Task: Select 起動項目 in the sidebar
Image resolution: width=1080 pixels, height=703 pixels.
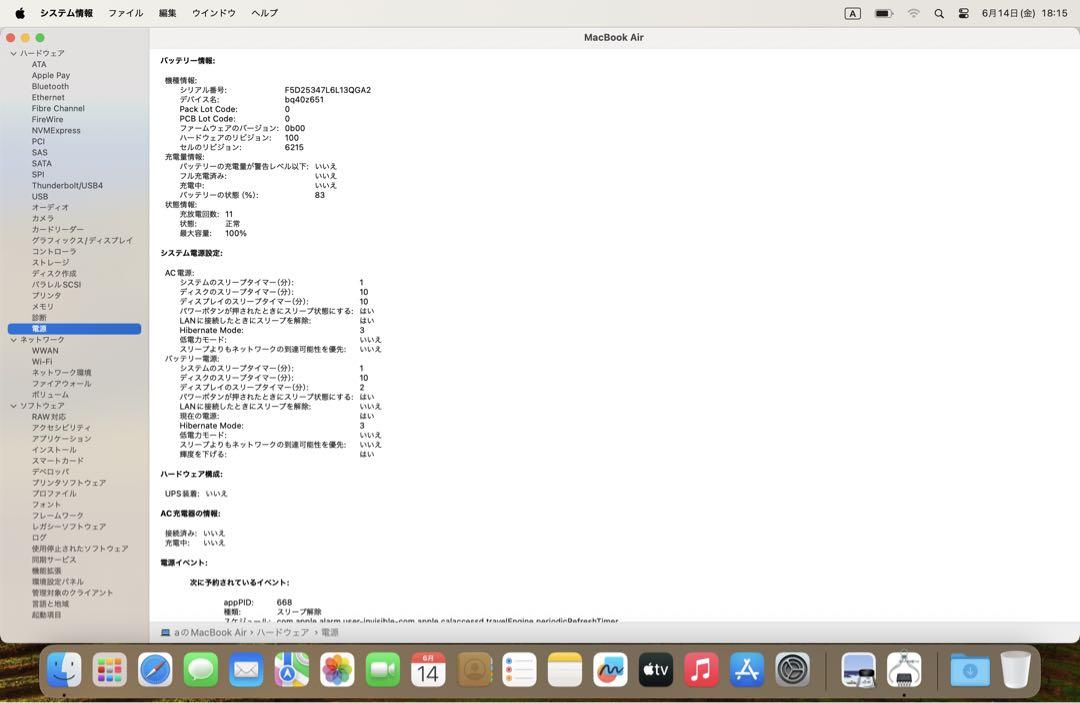Action: 46,615
